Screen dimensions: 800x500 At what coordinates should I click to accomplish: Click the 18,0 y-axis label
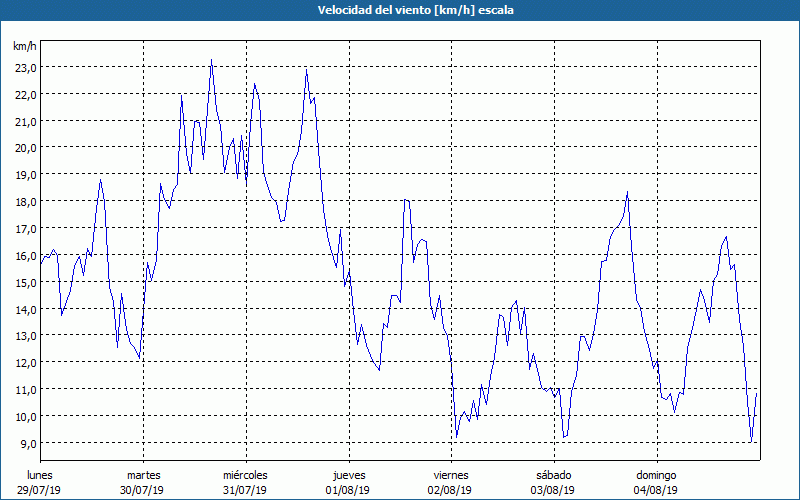coord(25,203)
